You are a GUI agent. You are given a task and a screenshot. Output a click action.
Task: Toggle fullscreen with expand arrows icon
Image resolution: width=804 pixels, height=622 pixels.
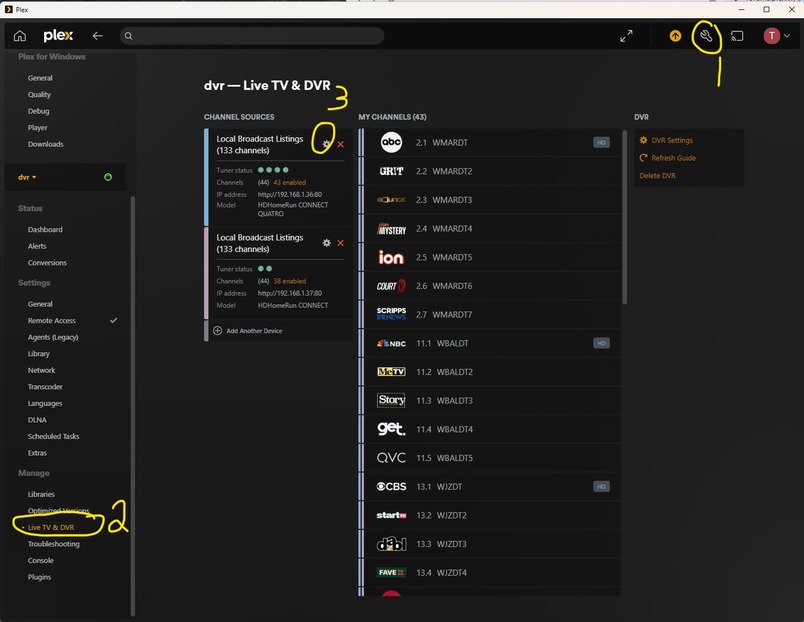pos(626,36)
